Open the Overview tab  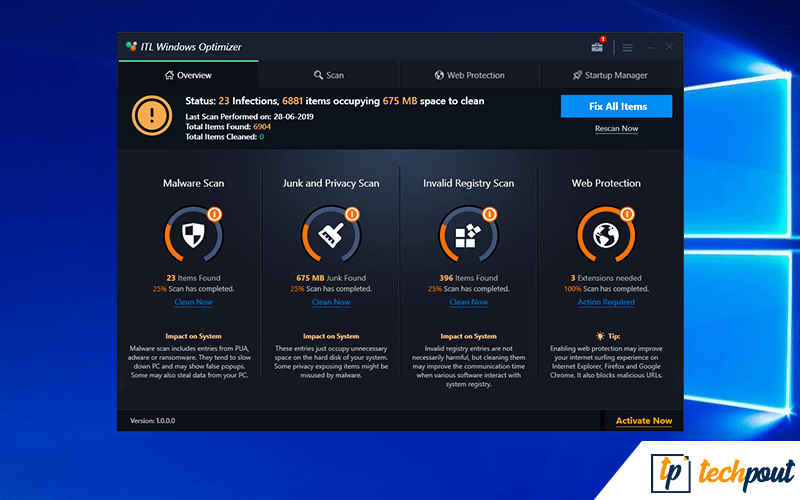[x=188, y=75]
